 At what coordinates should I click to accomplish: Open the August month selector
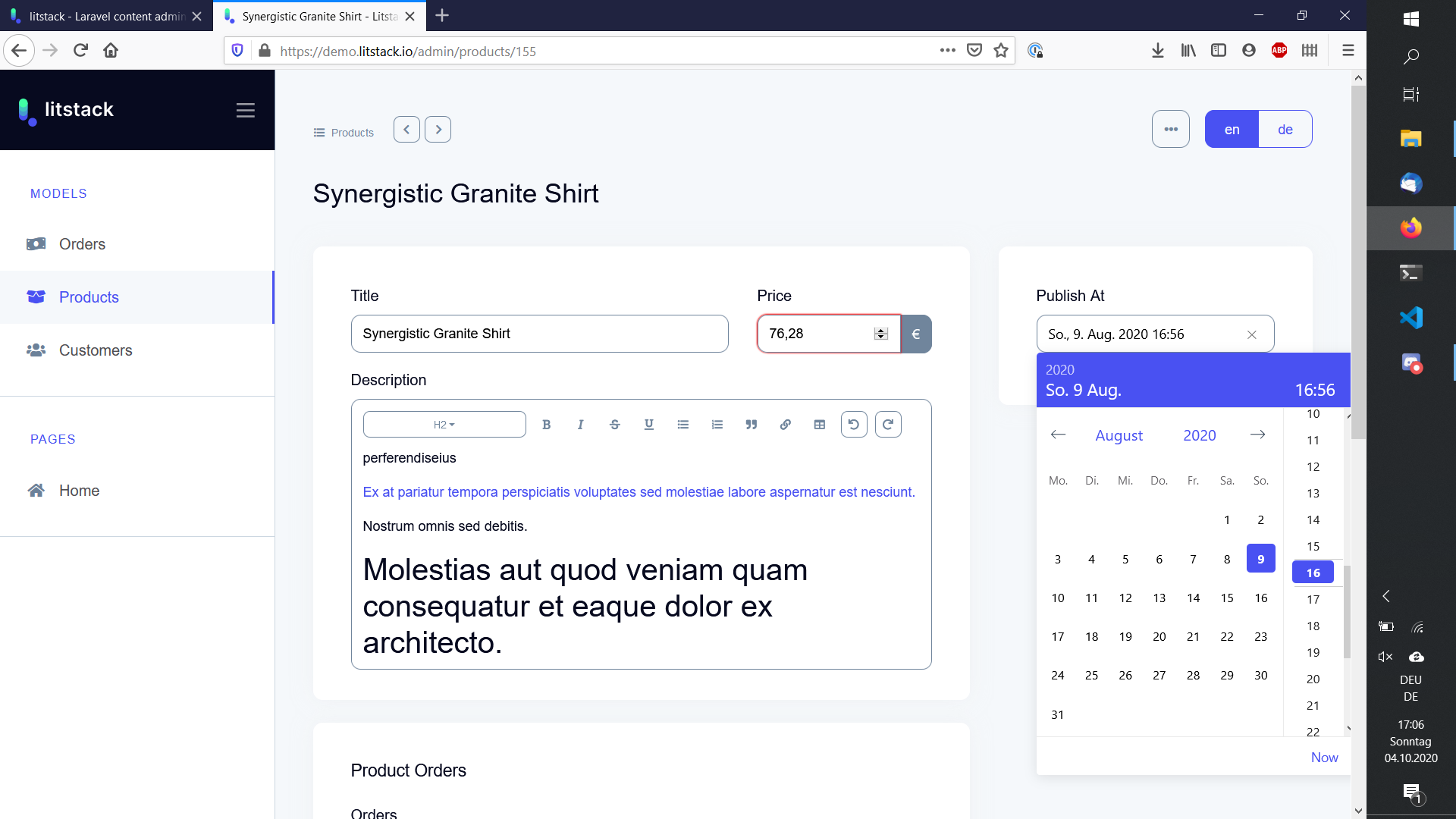pyautogui.click(x=1119, y=435)
